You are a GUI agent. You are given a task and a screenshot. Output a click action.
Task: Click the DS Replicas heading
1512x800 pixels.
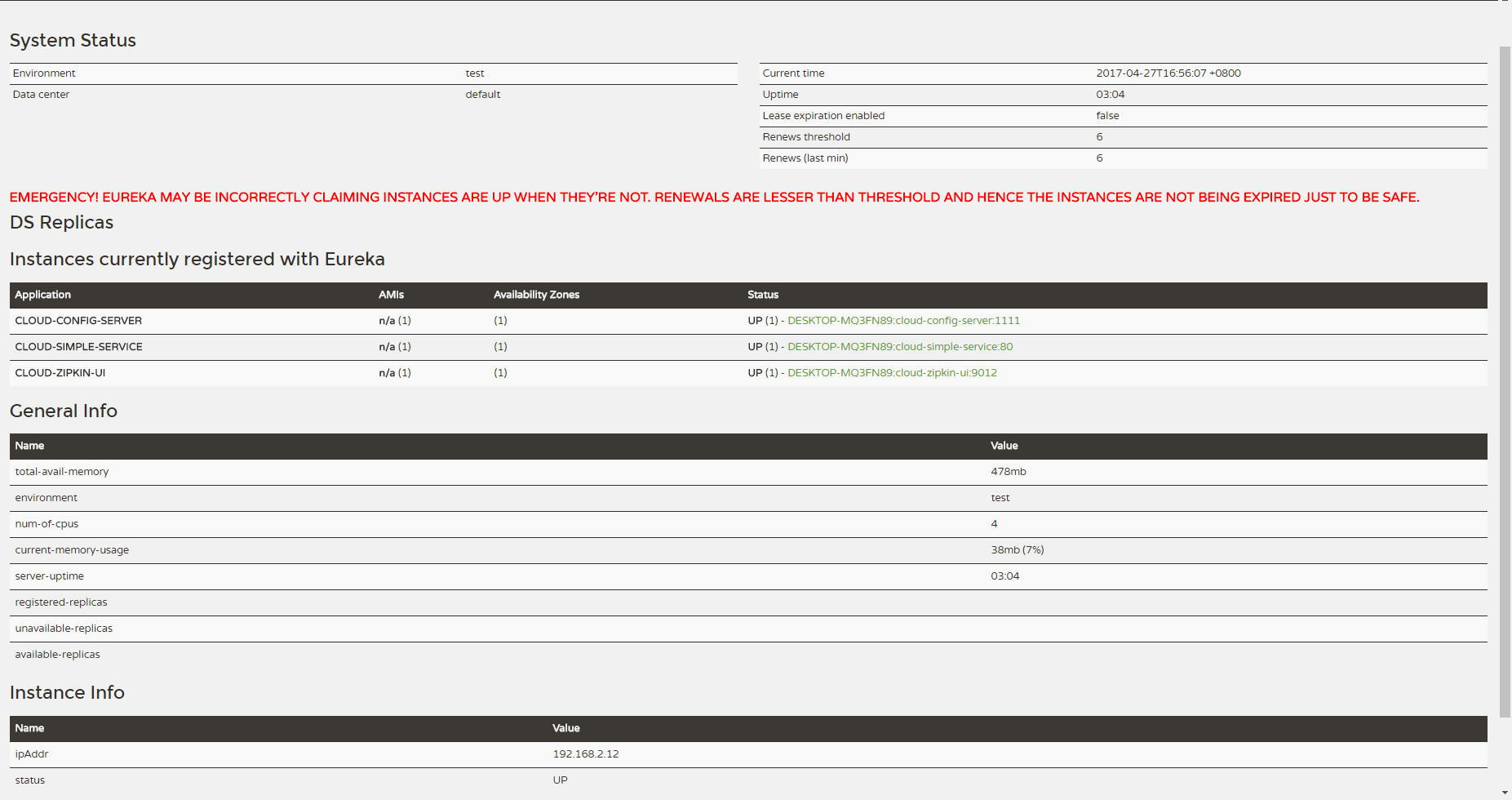61,222
